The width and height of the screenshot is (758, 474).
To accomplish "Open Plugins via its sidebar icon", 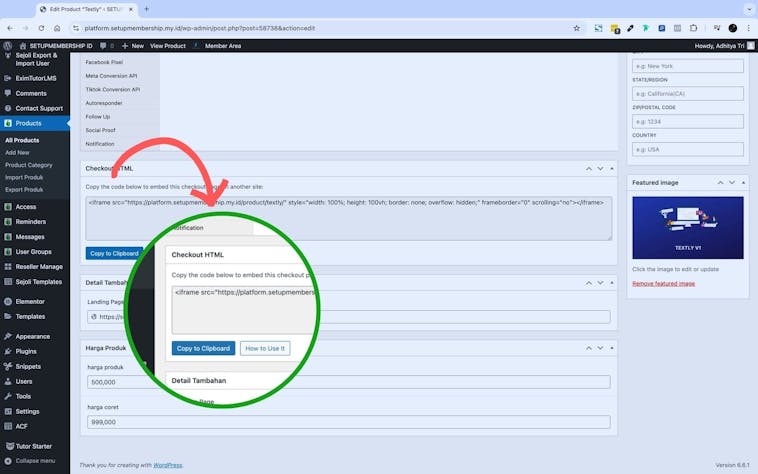I will [x=8, y=351].
